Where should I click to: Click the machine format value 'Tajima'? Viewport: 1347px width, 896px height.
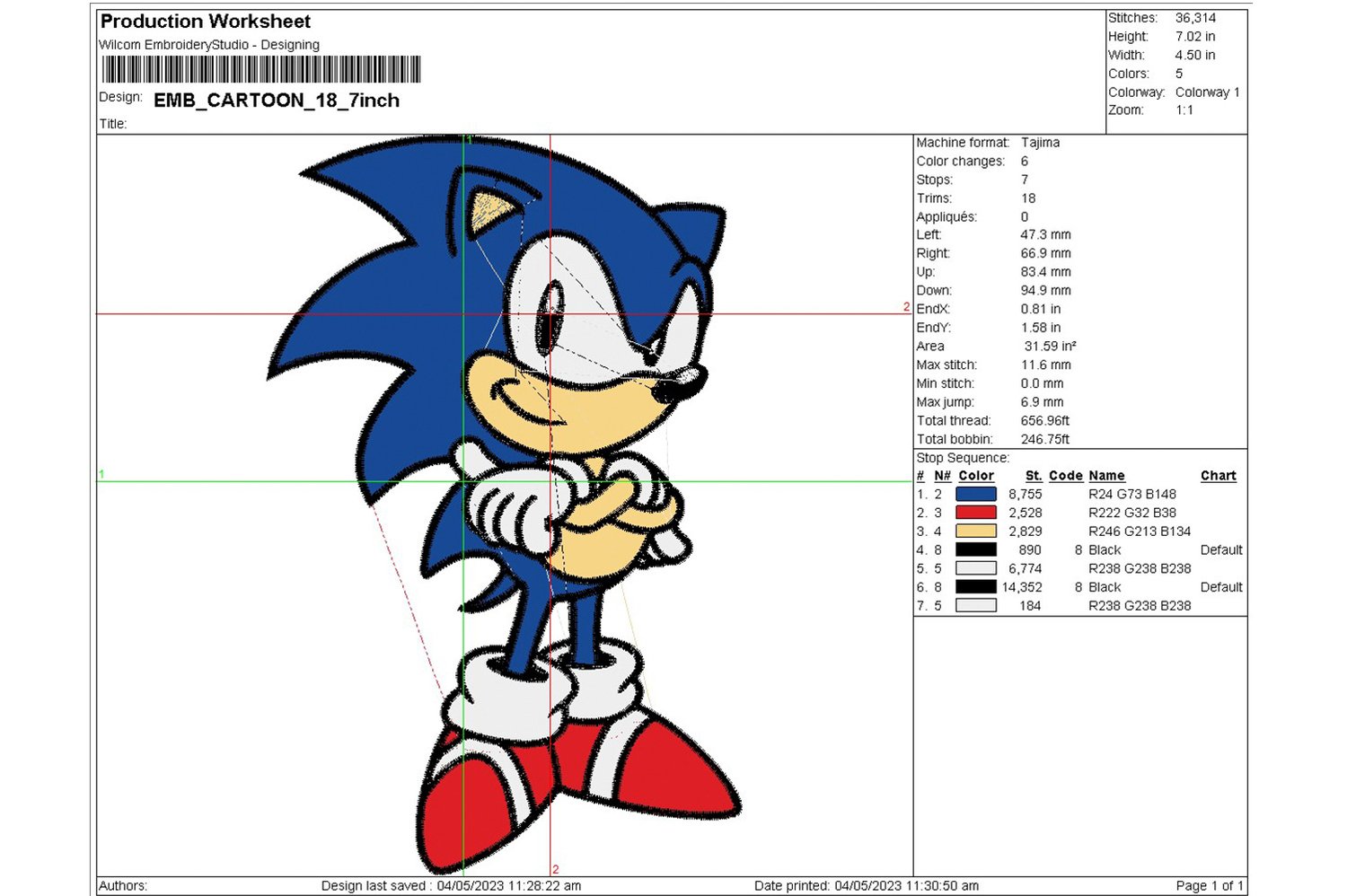point(1040,143)
